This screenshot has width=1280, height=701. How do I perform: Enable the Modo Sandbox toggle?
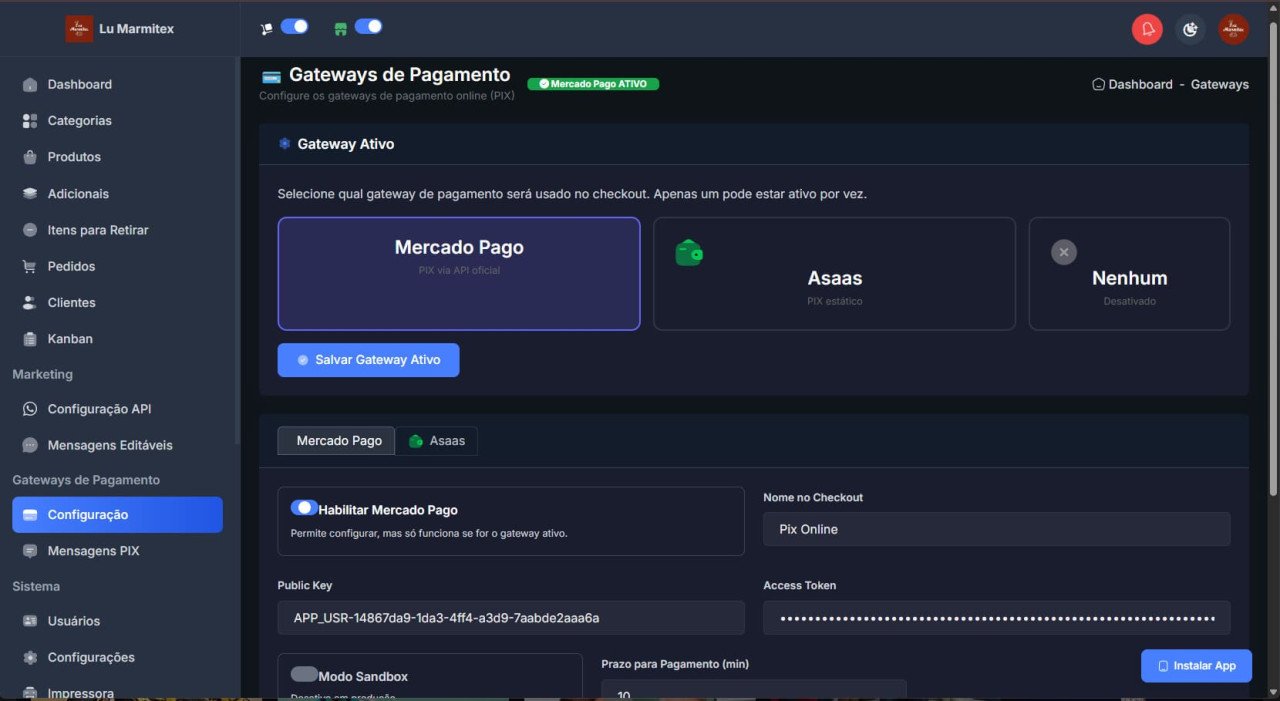click(304, 674)
